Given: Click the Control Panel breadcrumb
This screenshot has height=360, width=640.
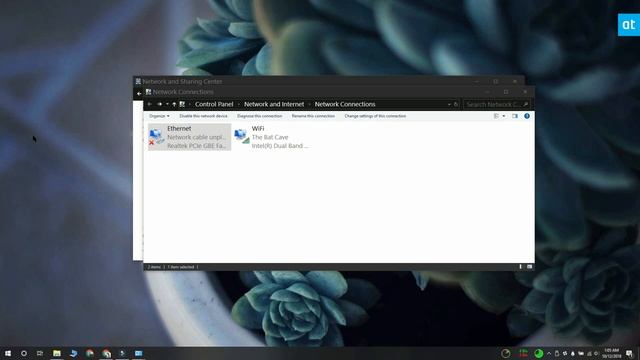Looking at the screenshot, I should (x=214, y=104).
